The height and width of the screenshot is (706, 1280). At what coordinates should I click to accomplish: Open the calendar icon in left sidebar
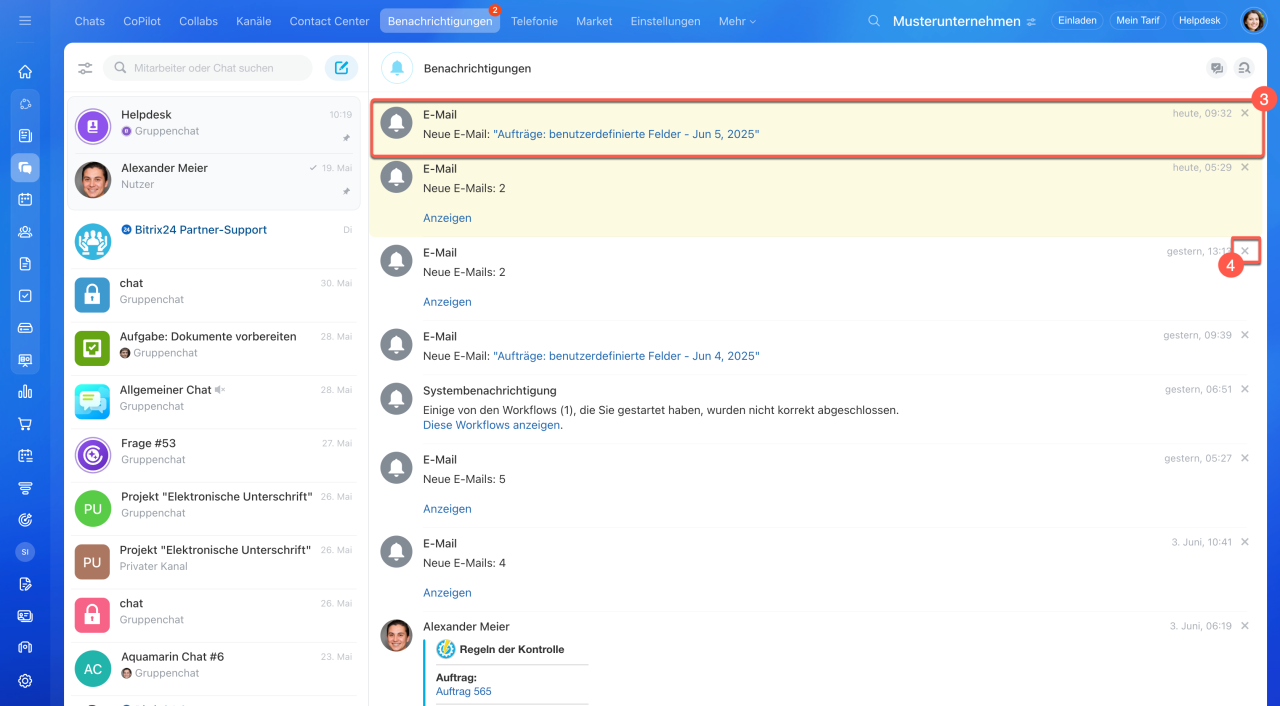25,199
